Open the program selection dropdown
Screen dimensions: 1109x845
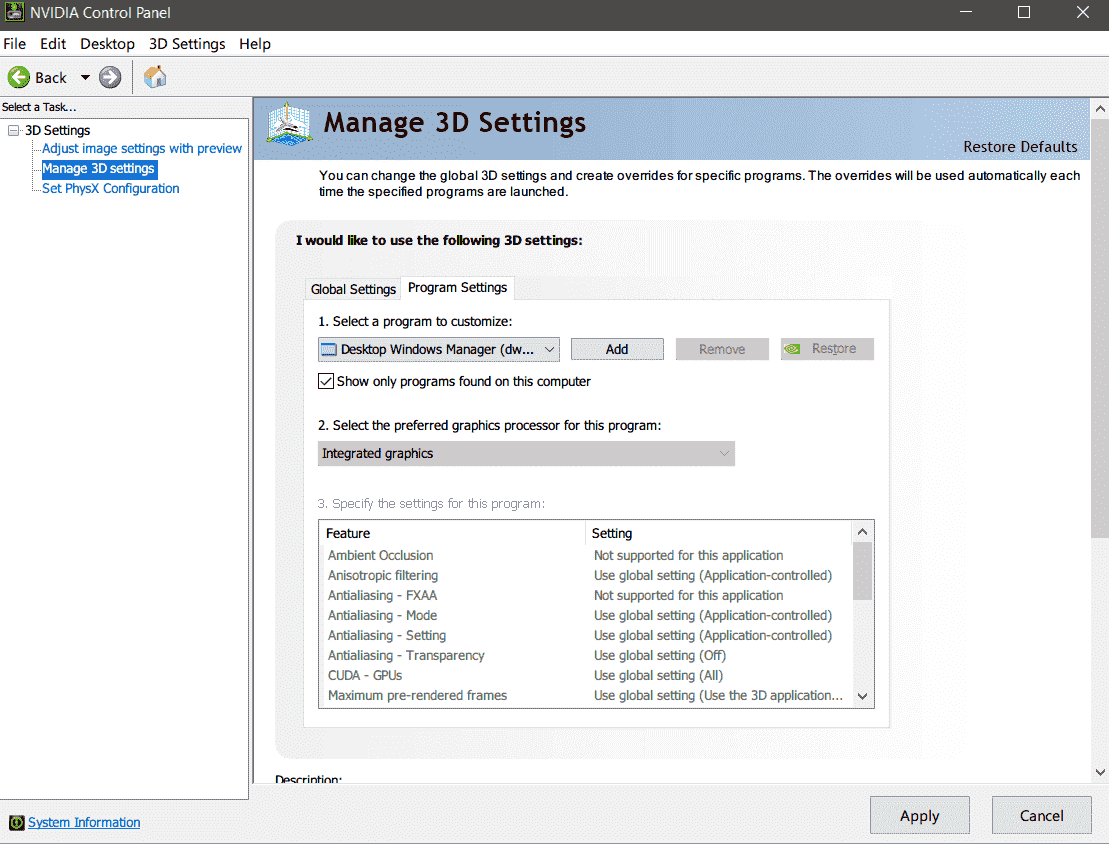click(x=439, y=349)
